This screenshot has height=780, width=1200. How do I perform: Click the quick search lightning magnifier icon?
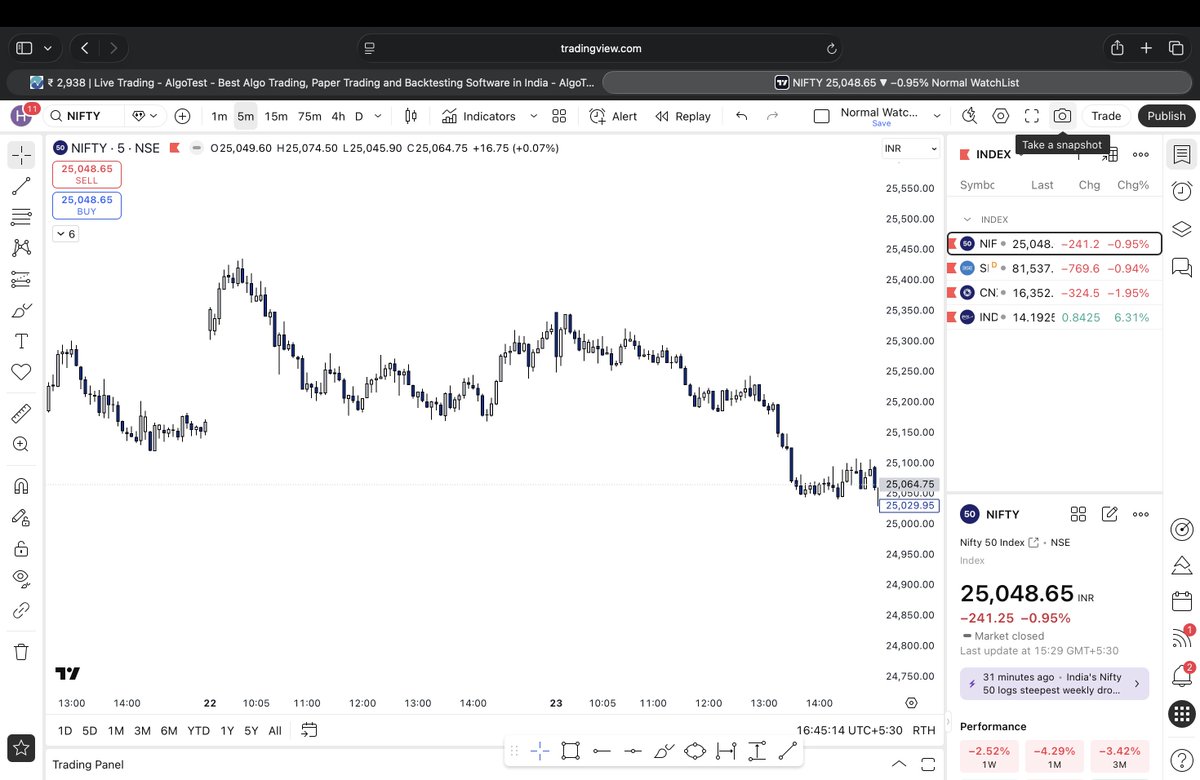(969, 116)
